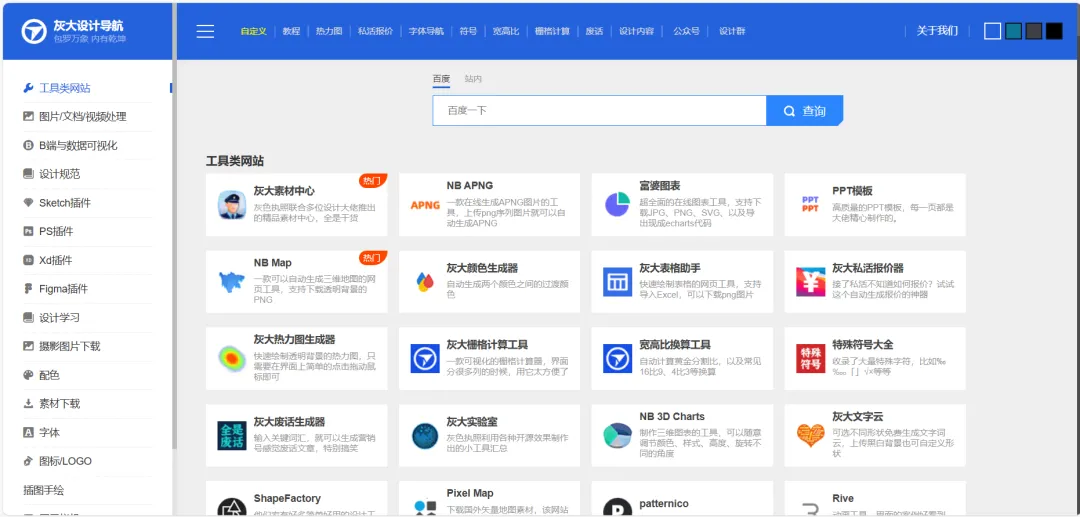Open 自定义 in the top navigation
The image size is (1080, 517).
[x=253, y=31]
